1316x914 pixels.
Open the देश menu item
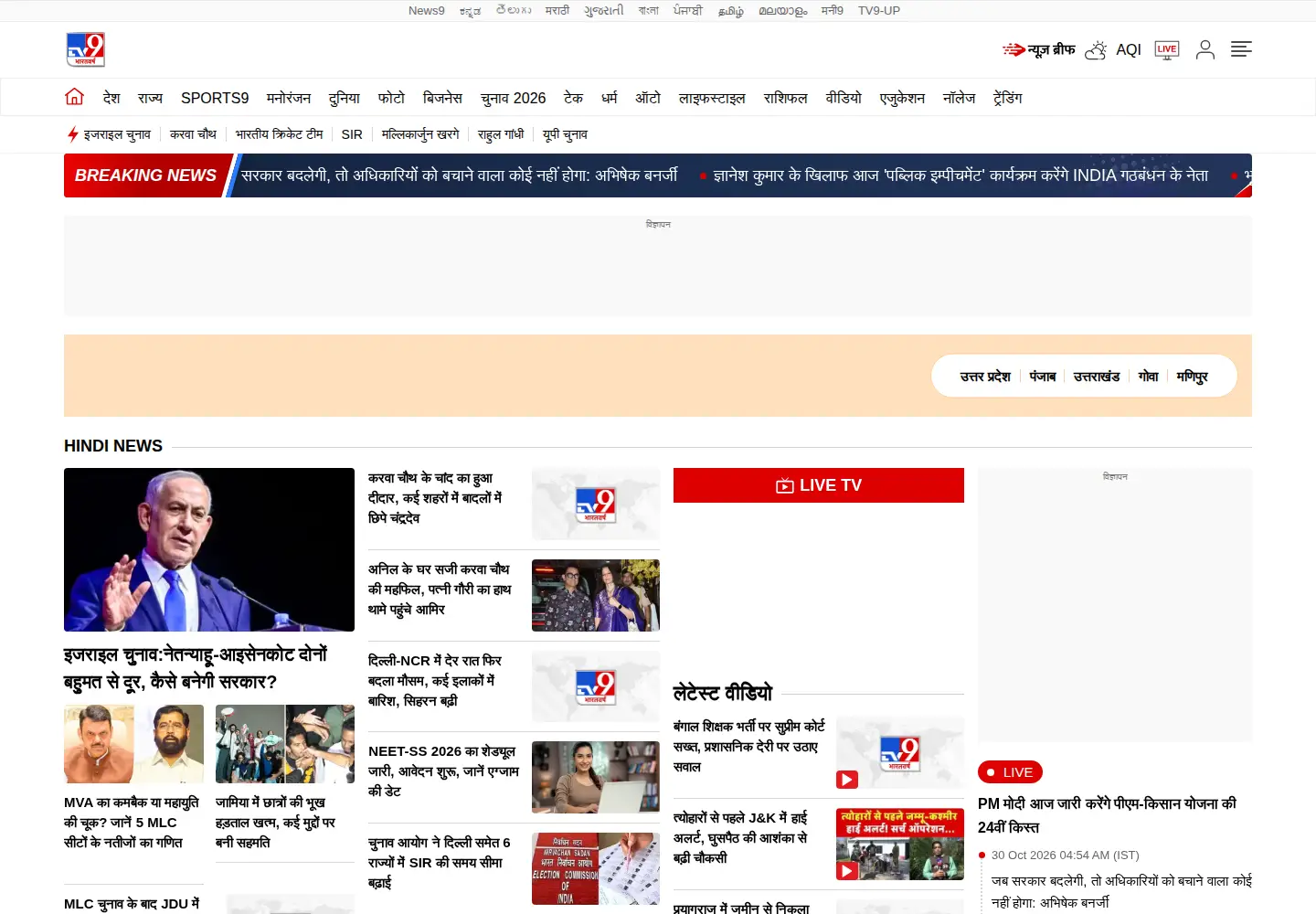click(x=111, y=98)
